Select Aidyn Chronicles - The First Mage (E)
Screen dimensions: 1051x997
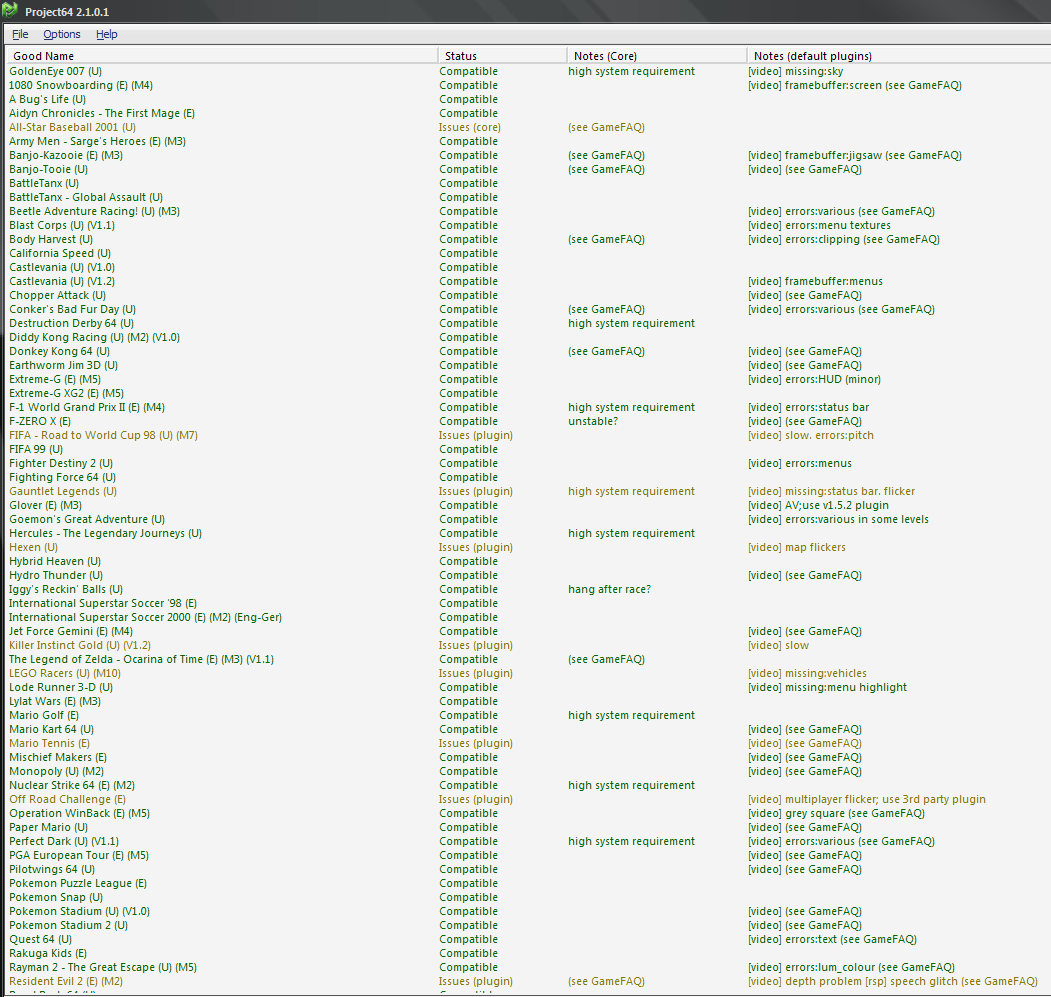click(x=102, y=113)
